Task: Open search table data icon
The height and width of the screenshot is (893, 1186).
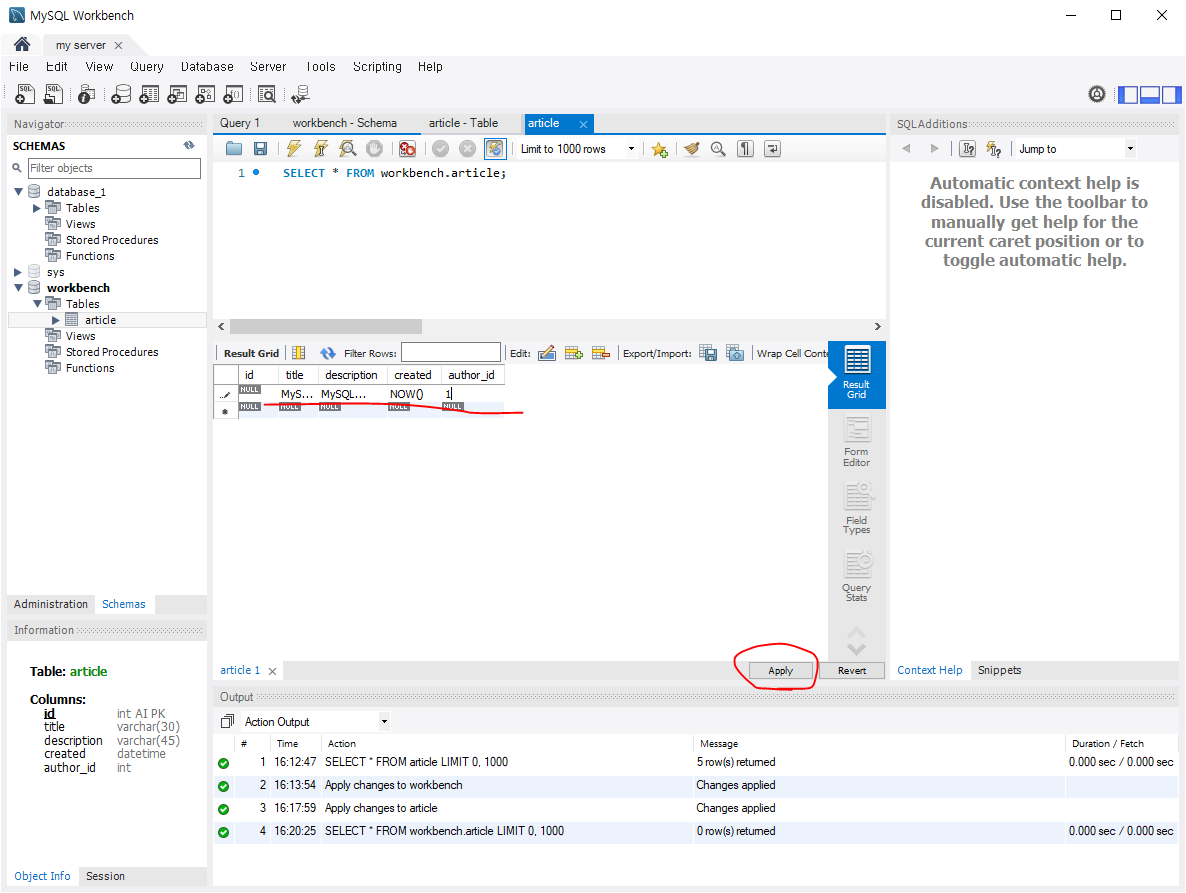Action: [x=267, y=95]
